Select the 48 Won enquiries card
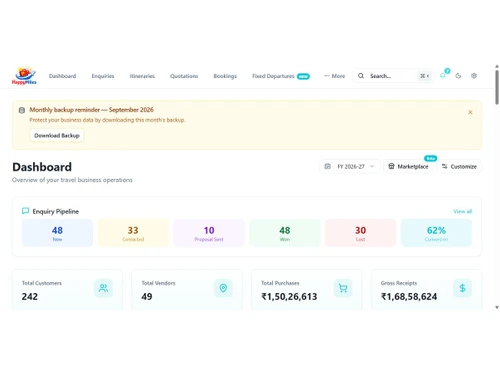The image size is (500, 375). tap(285, 233)
